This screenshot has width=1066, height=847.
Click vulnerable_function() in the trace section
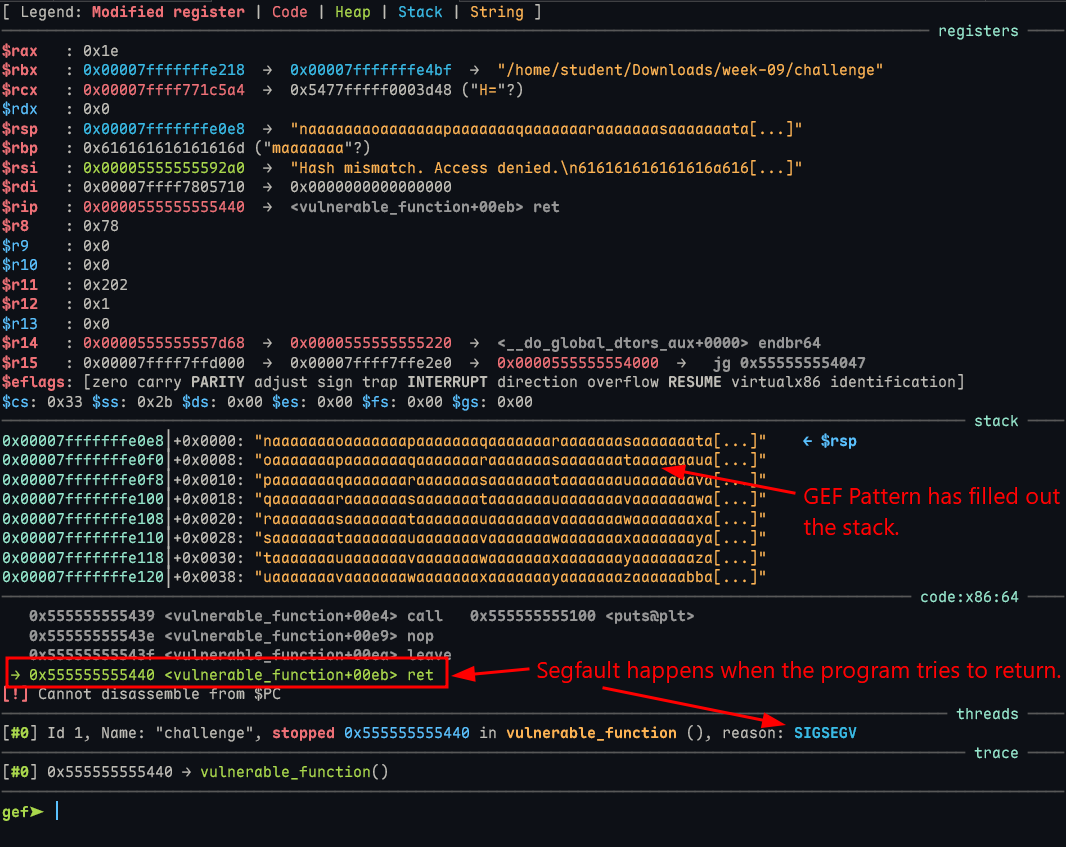tap(293, 771)
